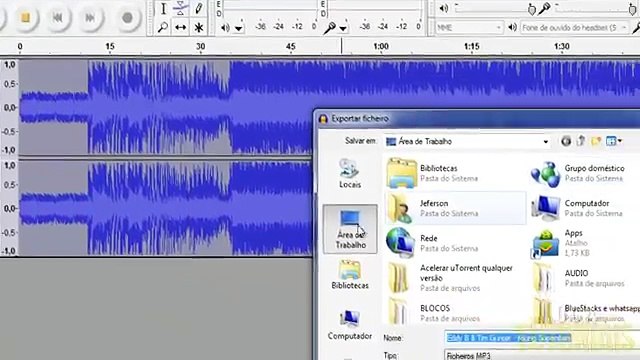This screenshot has width=640, height=360.
Task: Click the timeline ruler at 1:00
Action: pyautogui.click(x=380, y=46)
